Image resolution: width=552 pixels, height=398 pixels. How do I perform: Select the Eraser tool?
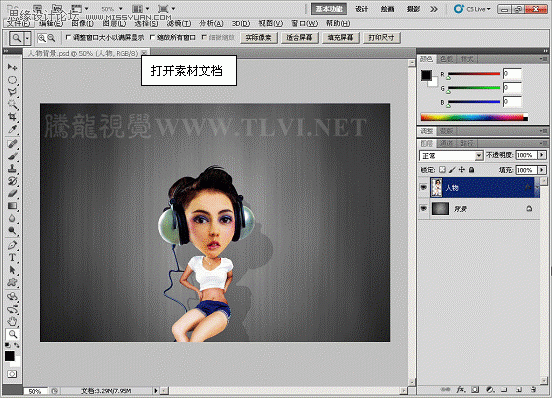tap(12, 193)
